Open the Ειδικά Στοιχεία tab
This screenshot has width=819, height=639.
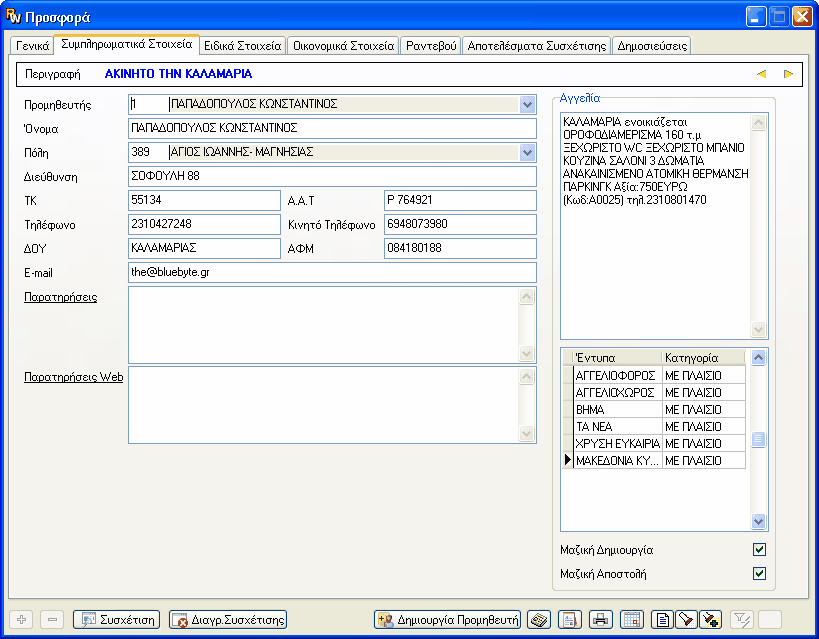pos(242,46)
